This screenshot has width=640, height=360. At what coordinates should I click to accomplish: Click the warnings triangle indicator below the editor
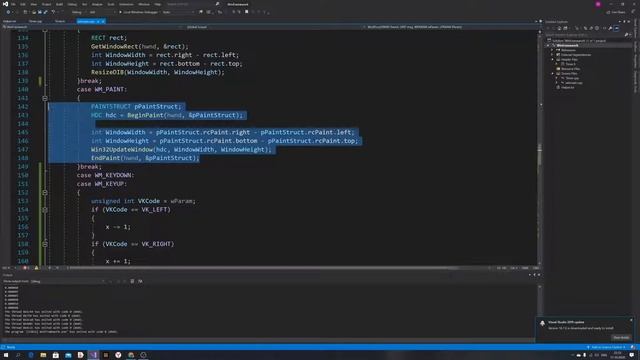click(36, 268)
